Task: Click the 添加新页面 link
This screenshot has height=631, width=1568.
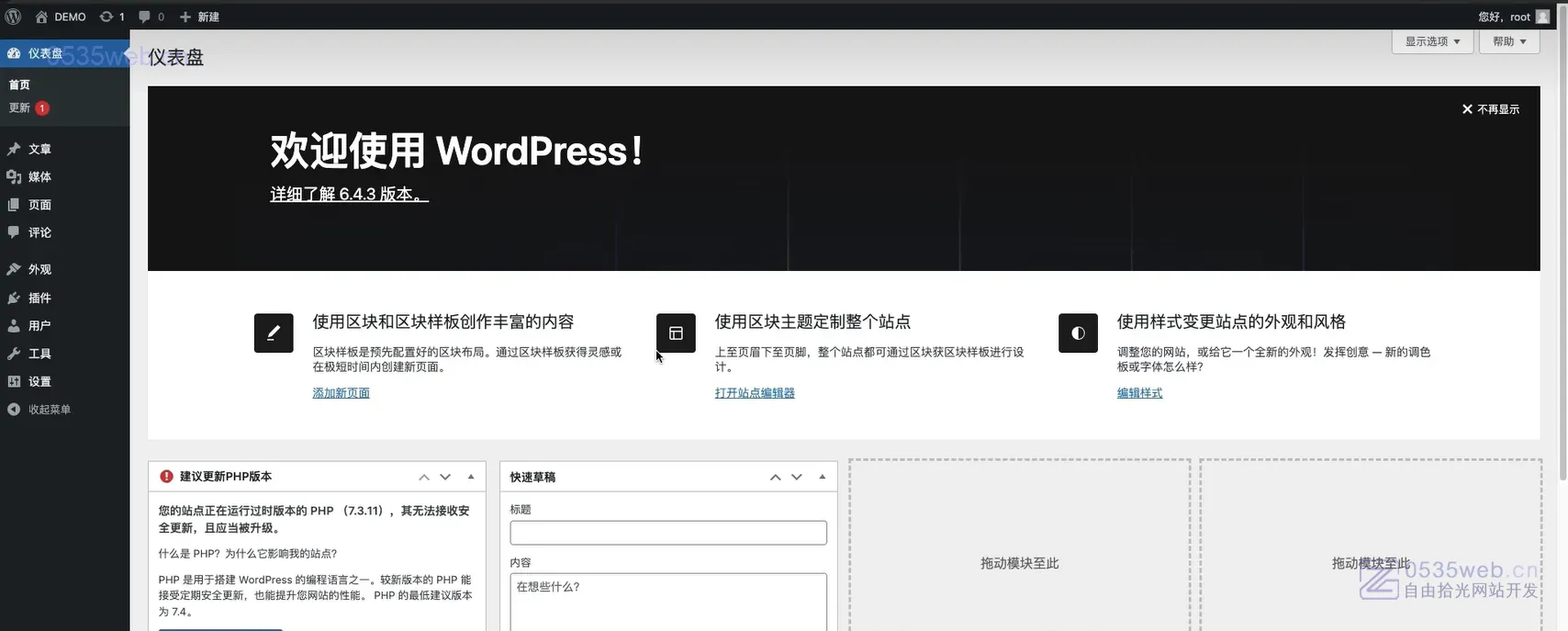Action: click(341, 393)
